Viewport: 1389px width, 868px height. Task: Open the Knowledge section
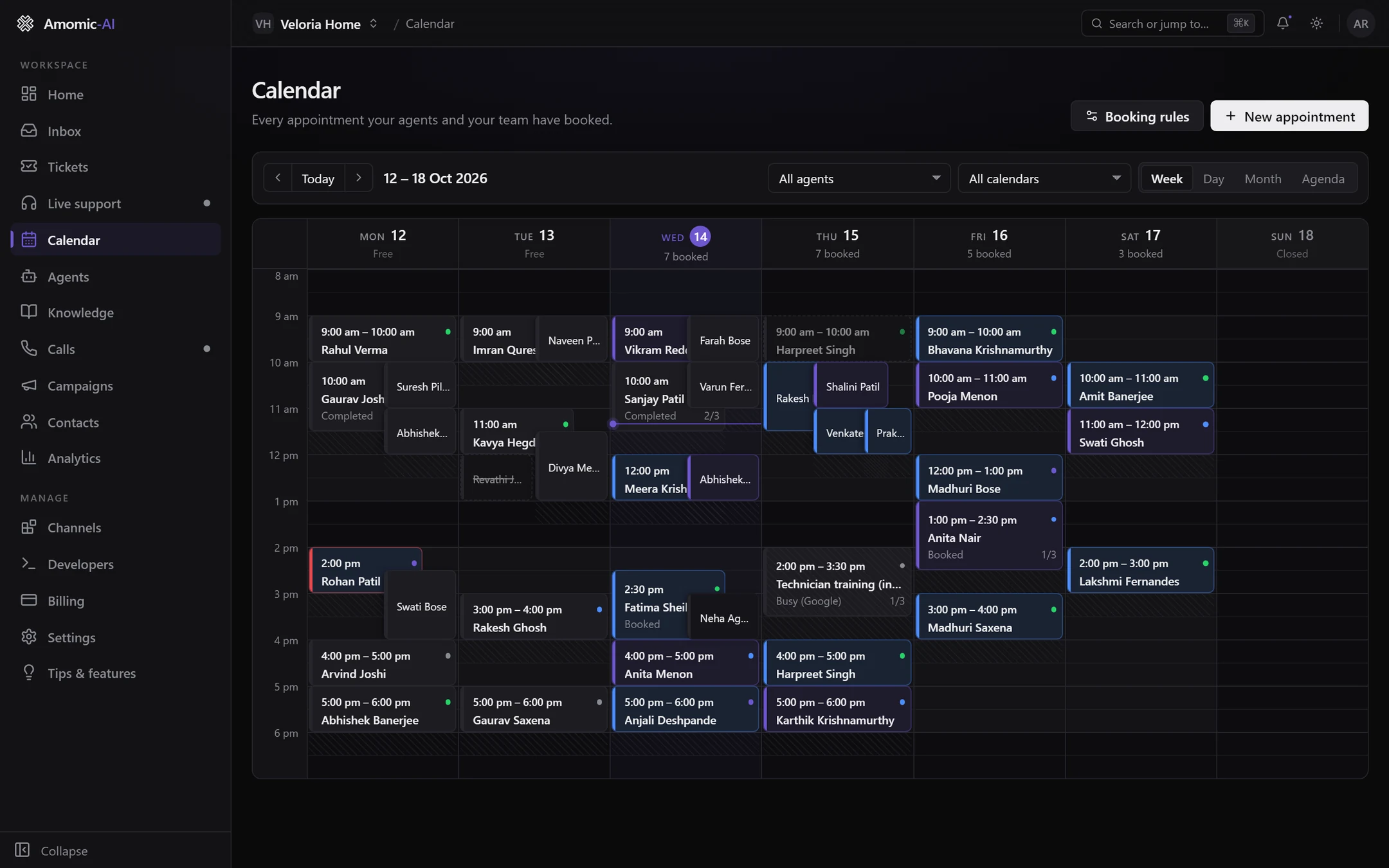tap(116, 312)
